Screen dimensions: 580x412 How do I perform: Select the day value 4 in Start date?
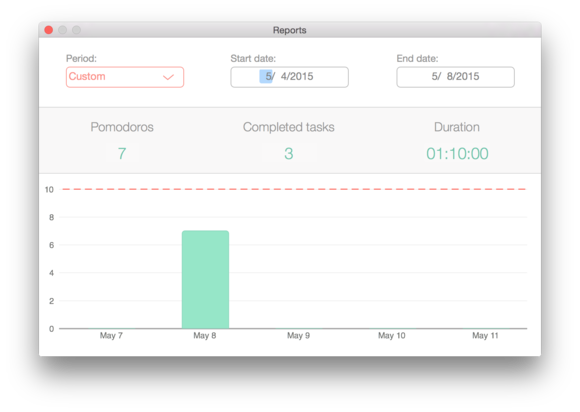click(284, 77)
